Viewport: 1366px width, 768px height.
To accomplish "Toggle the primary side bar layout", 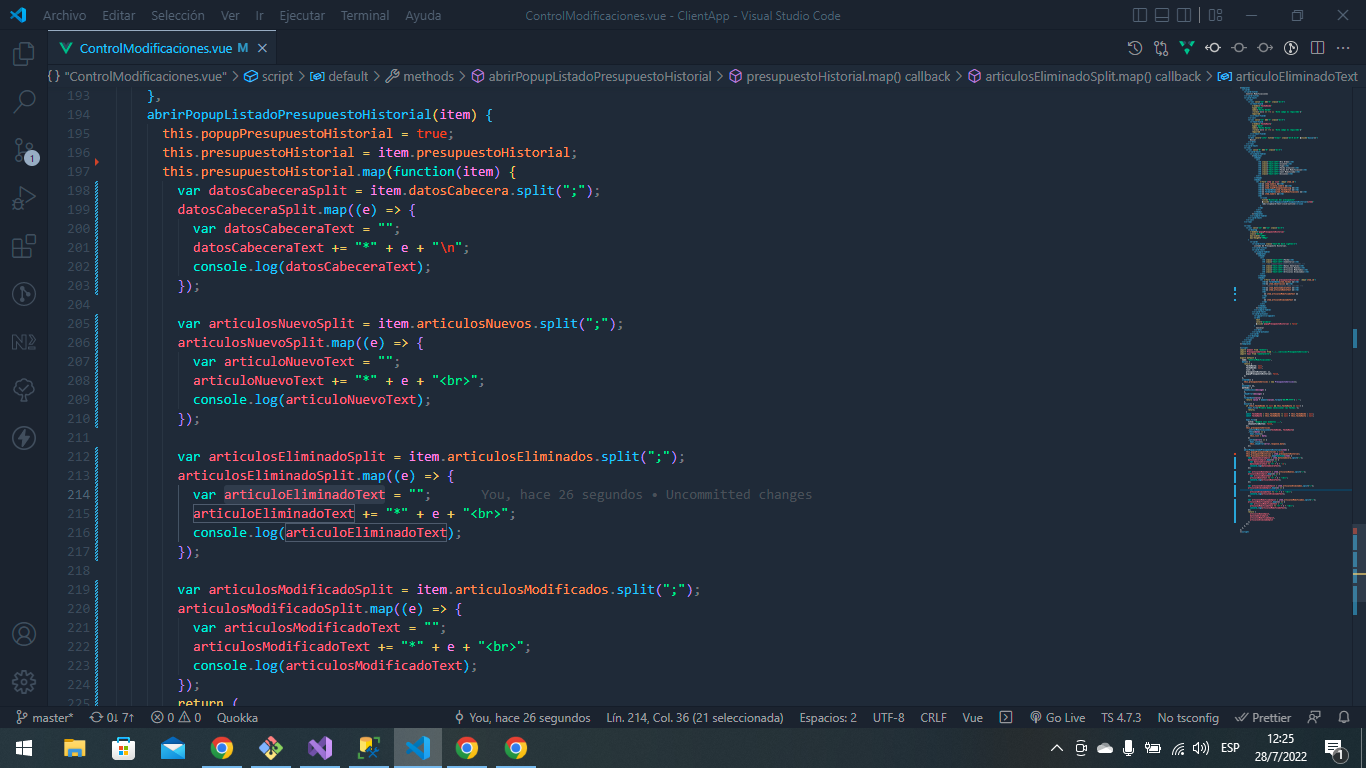I will click(1140, 16).
